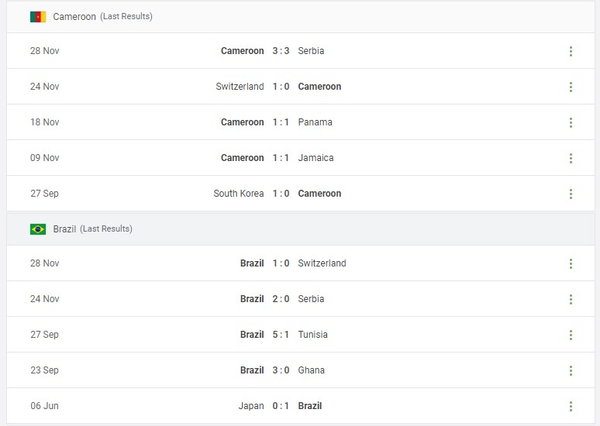Screen dimensions: 600x426
Task: Open options for South Korea vs Cameroon
Action: click(x=571, y=194)
